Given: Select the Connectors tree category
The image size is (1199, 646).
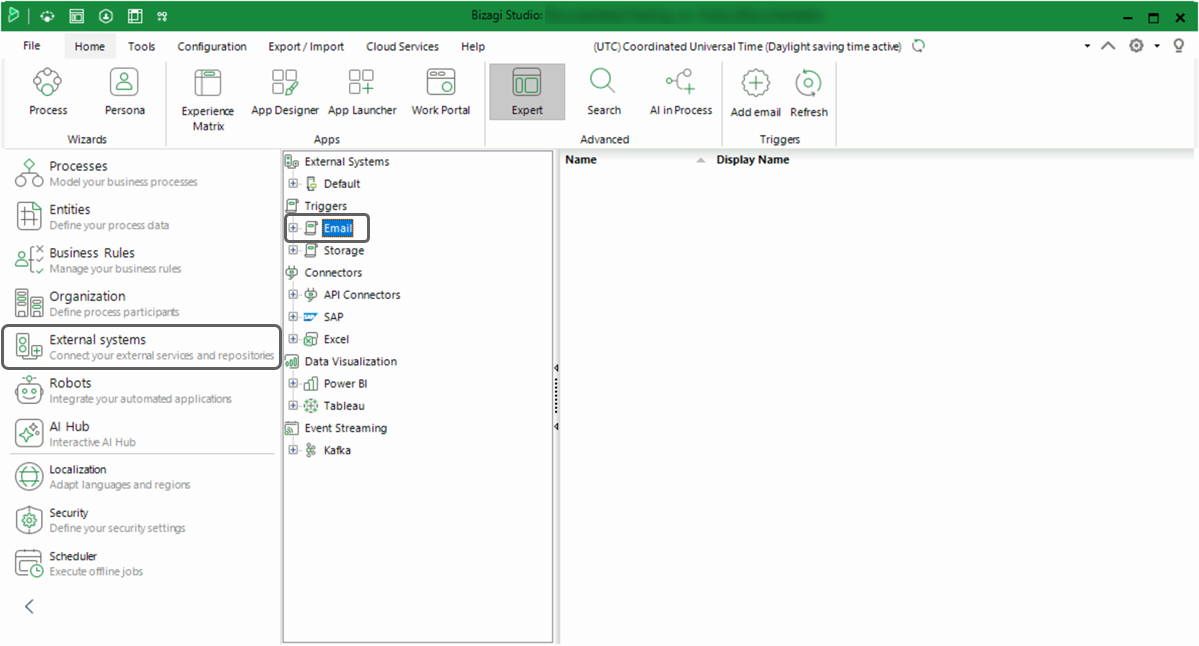Looking at the screenshot, I should [333, 272].
